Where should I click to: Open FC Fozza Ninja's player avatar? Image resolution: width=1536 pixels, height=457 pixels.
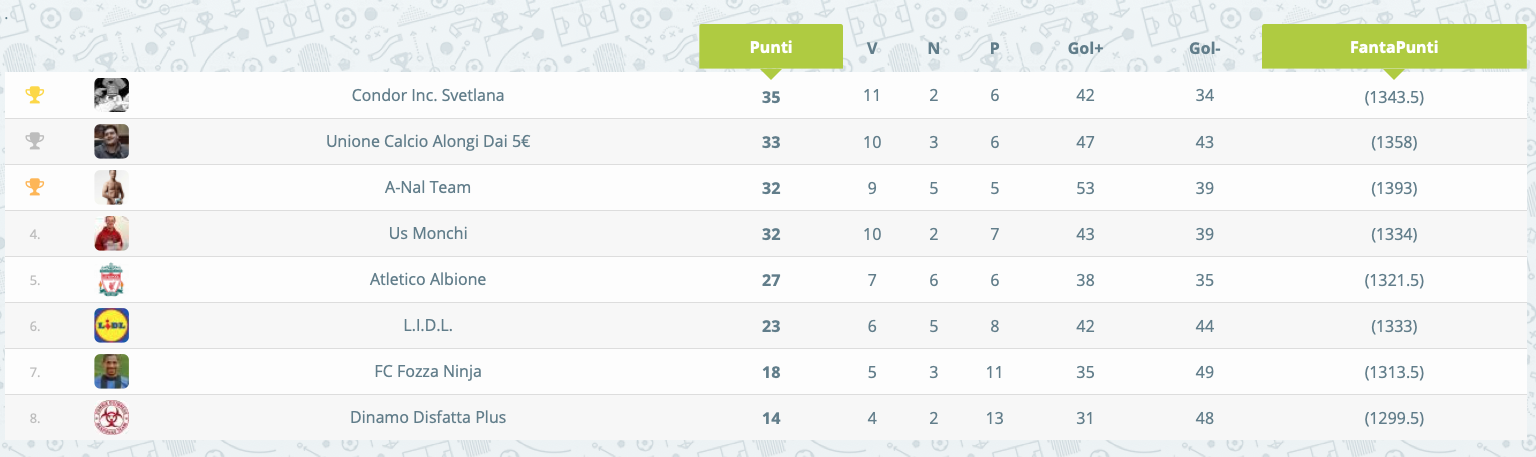[112, 371]
